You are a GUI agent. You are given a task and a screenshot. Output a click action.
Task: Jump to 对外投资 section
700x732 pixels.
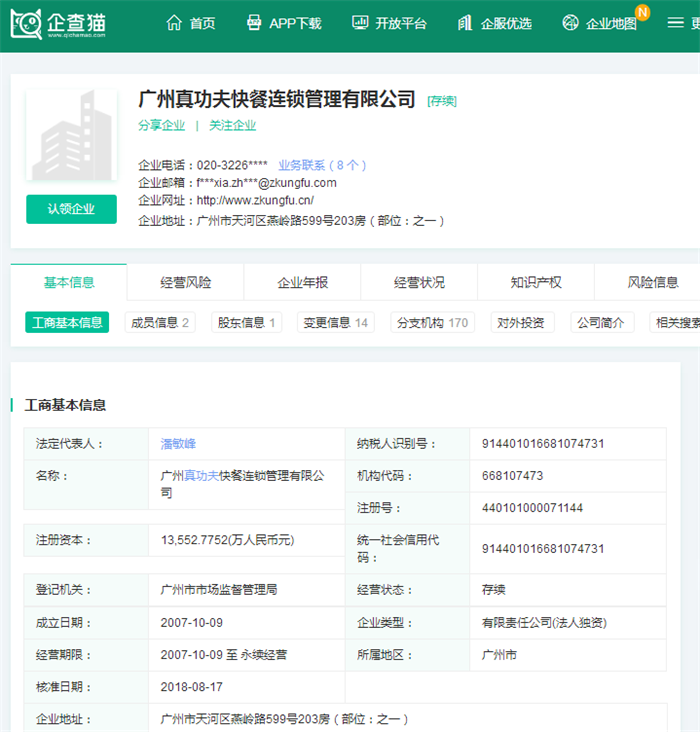point(522,323)
